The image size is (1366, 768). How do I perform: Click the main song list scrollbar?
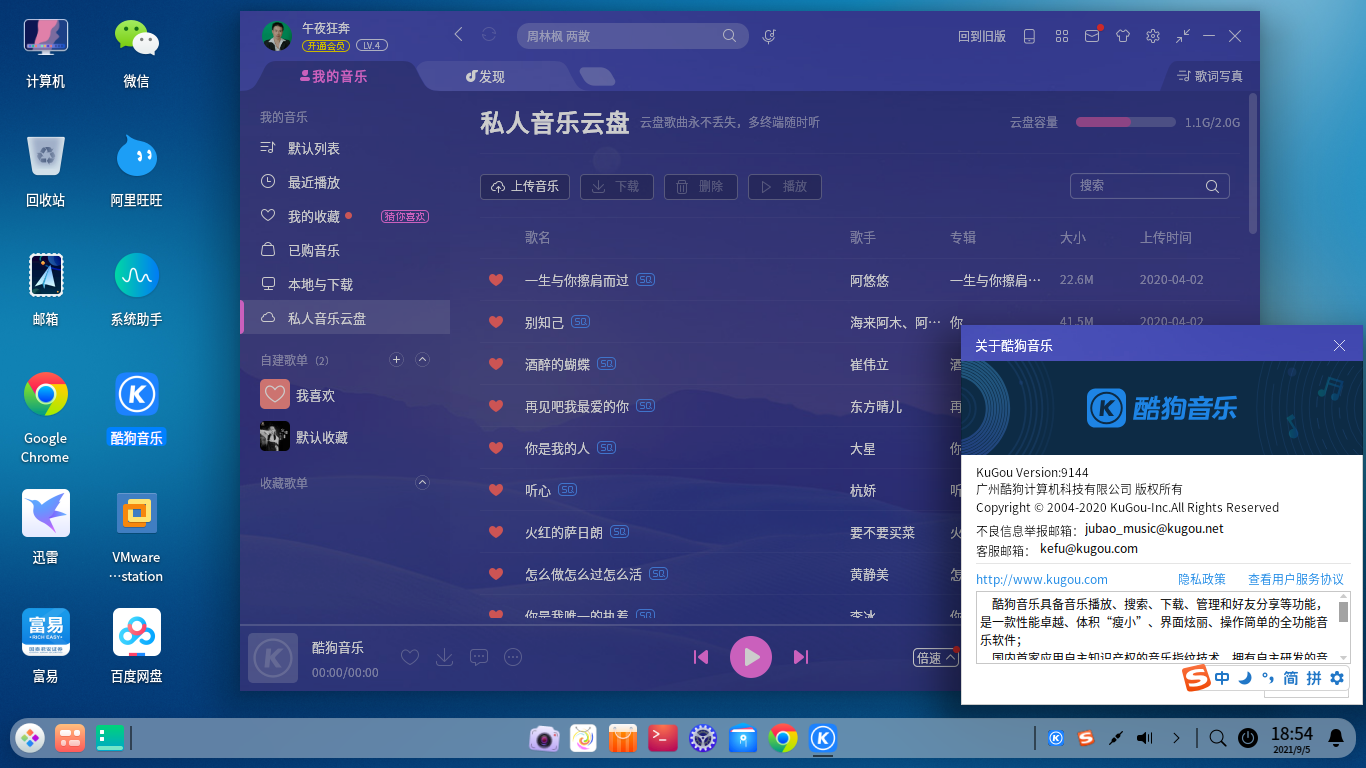1253,164
